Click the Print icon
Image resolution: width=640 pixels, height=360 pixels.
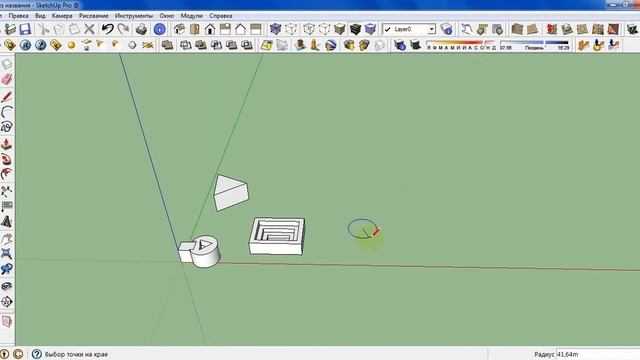click(141, 29)
